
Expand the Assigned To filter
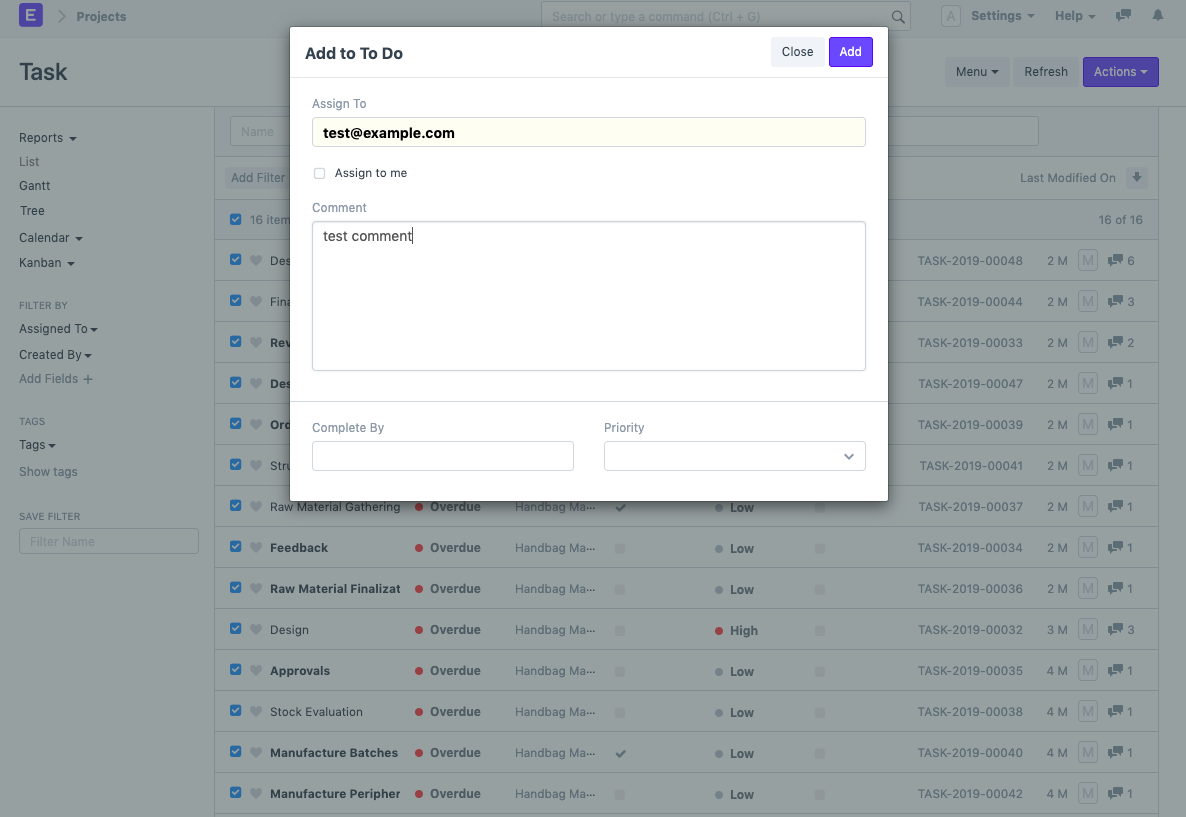pyautogui.click(x=58, y=329)
